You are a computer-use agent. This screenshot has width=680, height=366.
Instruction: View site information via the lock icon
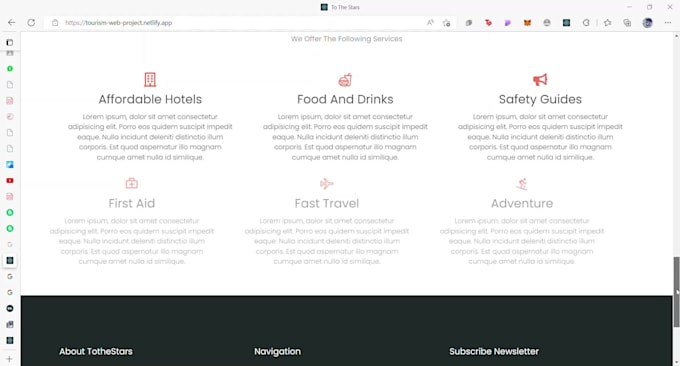pos(55,23)
